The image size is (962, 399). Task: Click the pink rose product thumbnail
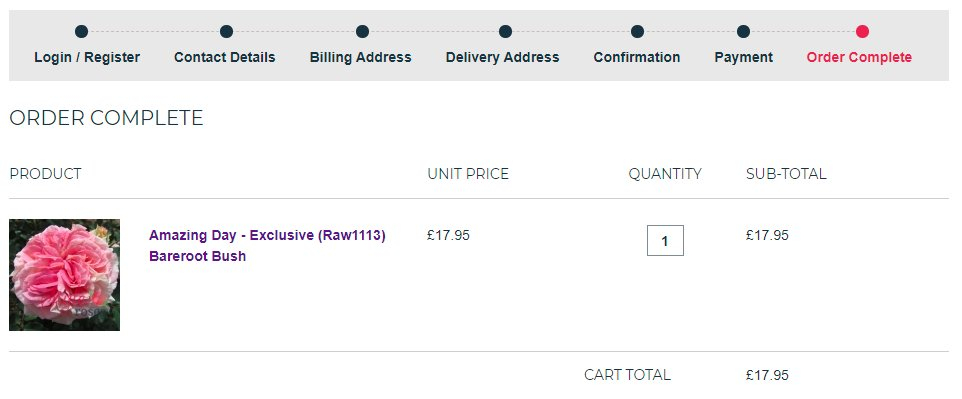coord(64,275)
